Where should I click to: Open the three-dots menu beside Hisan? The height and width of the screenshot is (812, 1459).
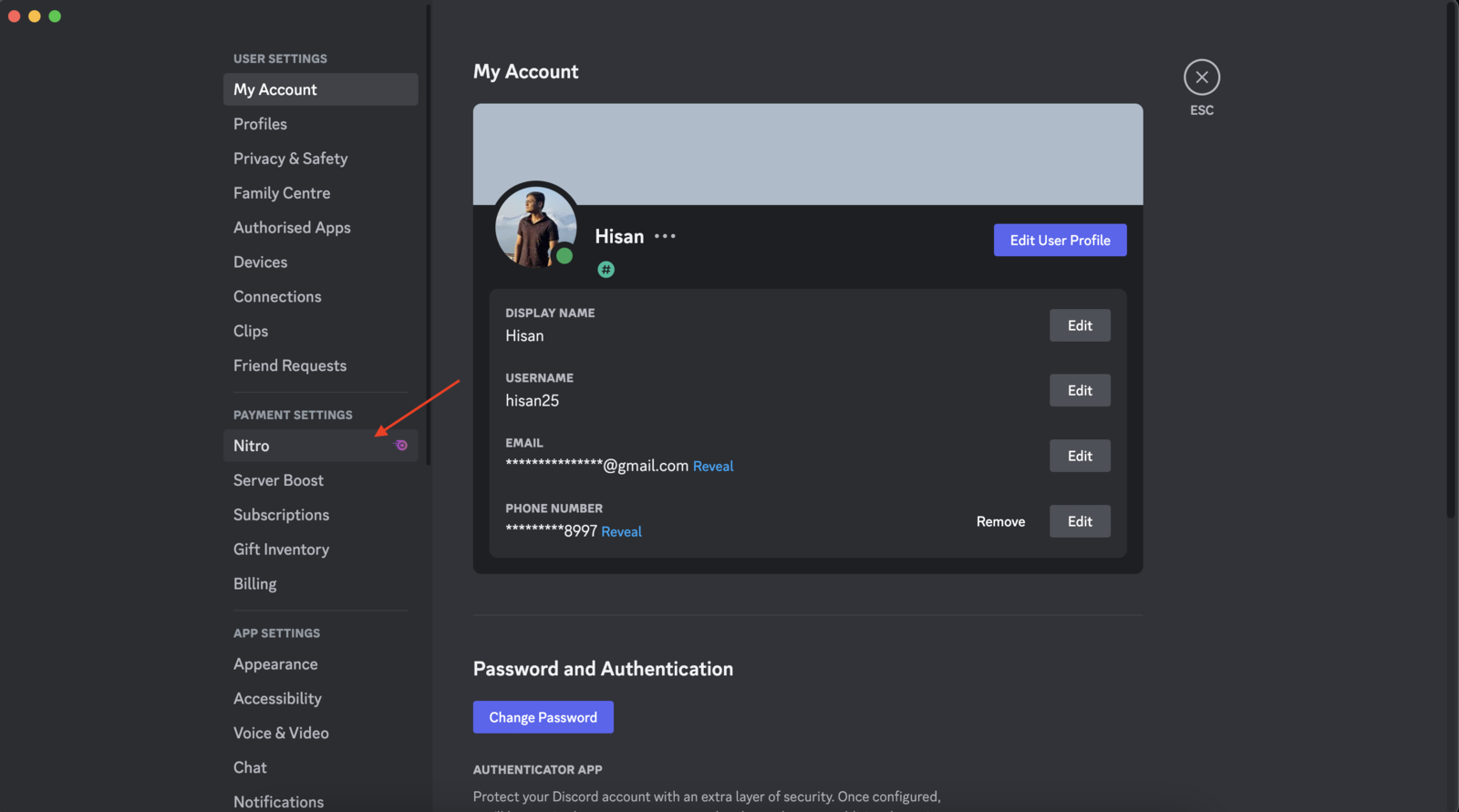click(665, 236)
